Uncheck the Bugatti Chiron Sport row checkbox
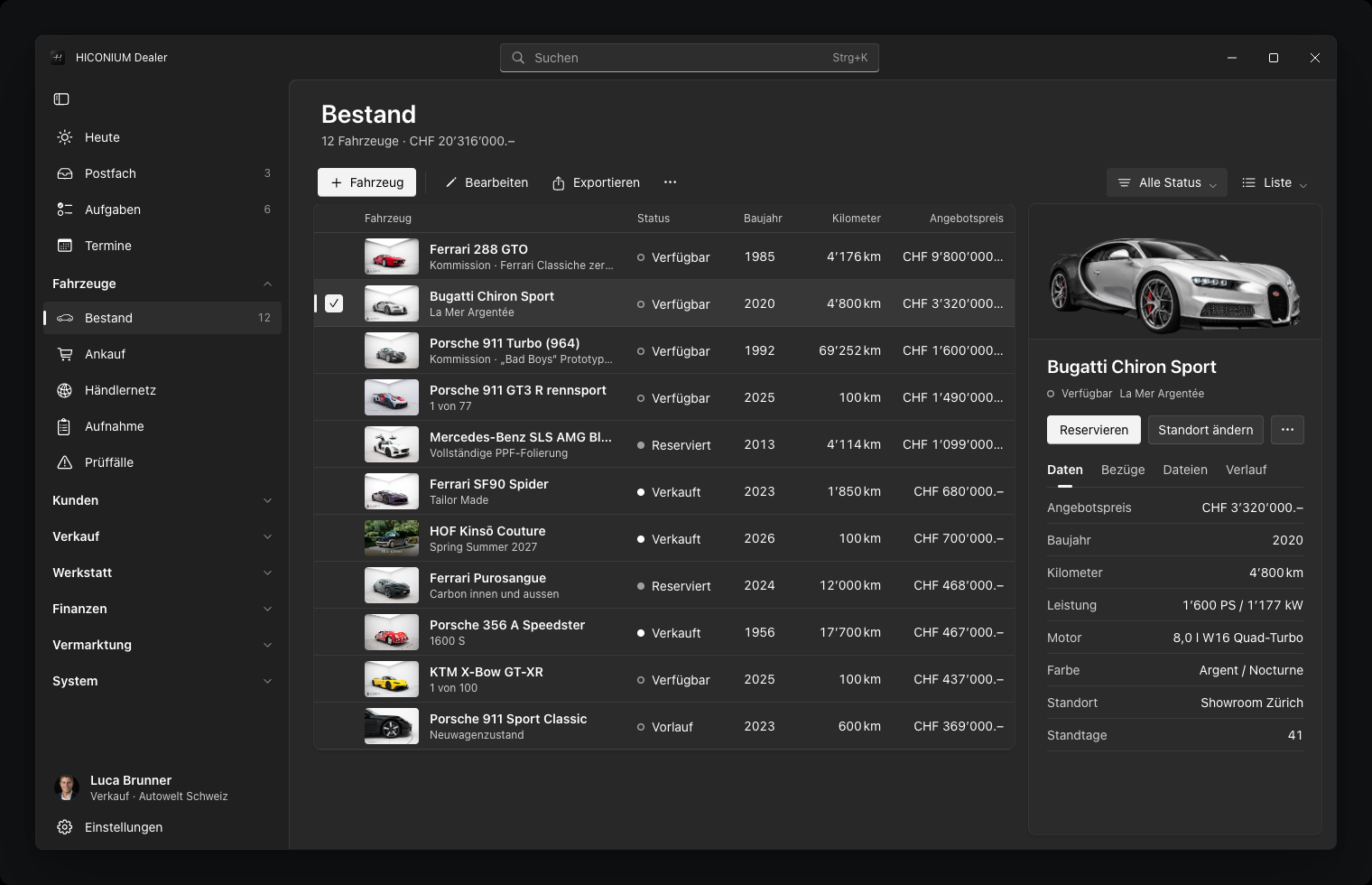1372x885 pixels. 334,303
